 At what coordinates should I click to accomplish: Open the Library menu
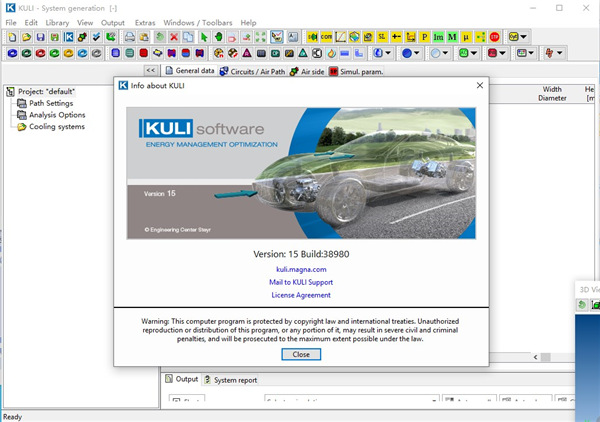57,22
